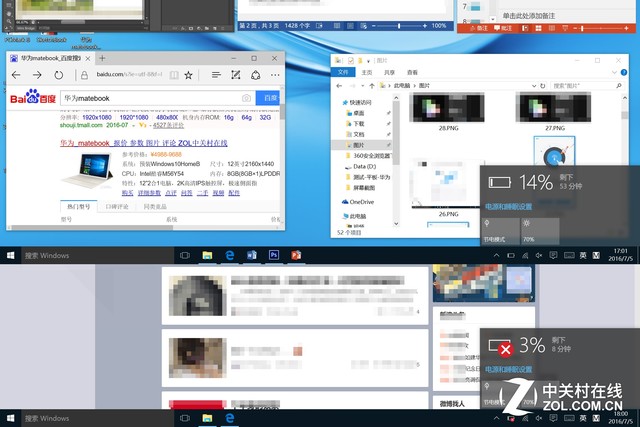Switch the 英 input language indicator at 17:01
The width and height of the screenshot is (640, 427).
(x=583, y=256)
